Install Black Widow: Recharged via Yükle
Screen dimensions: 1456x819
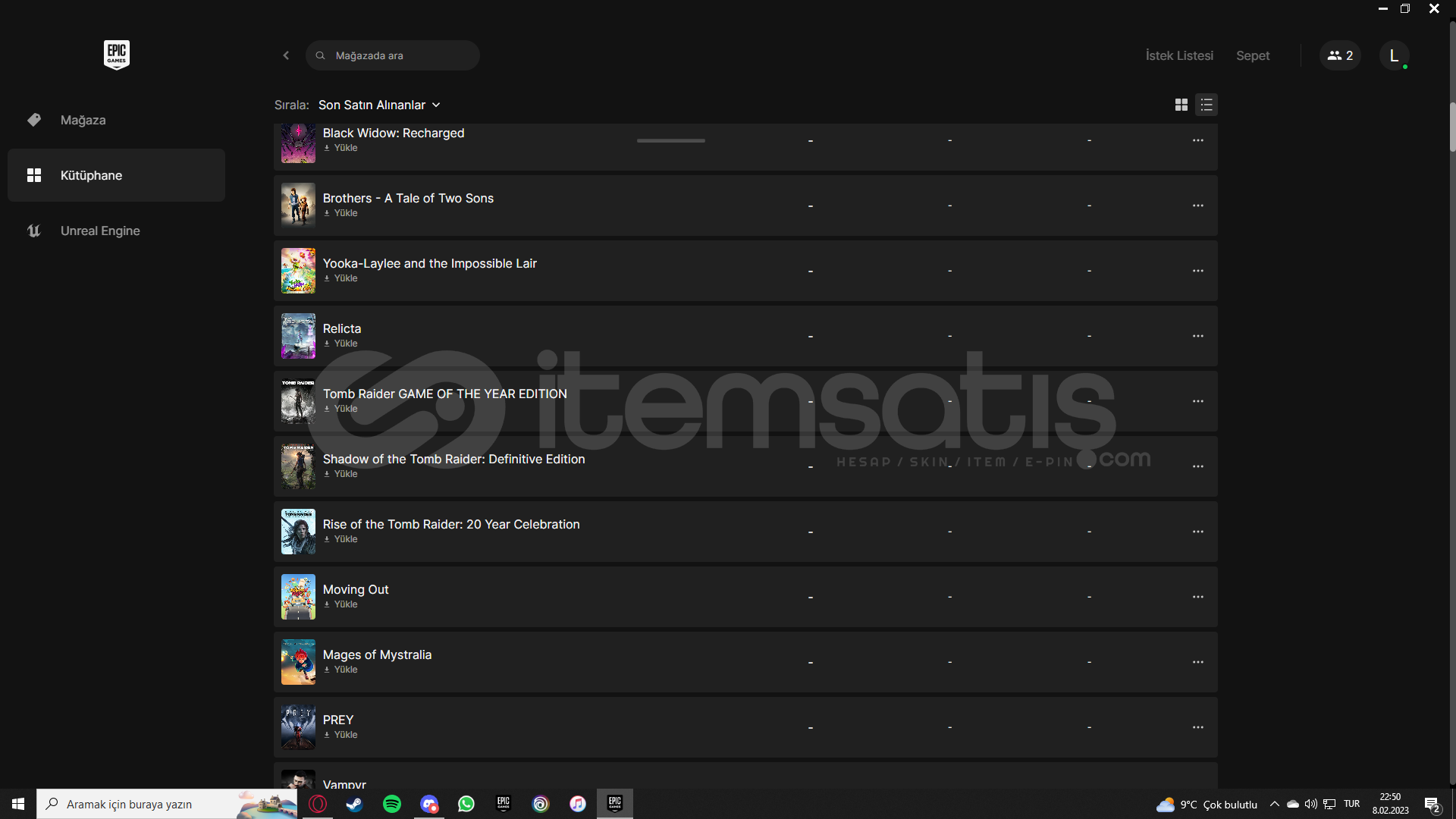click(x=340, y=148)
